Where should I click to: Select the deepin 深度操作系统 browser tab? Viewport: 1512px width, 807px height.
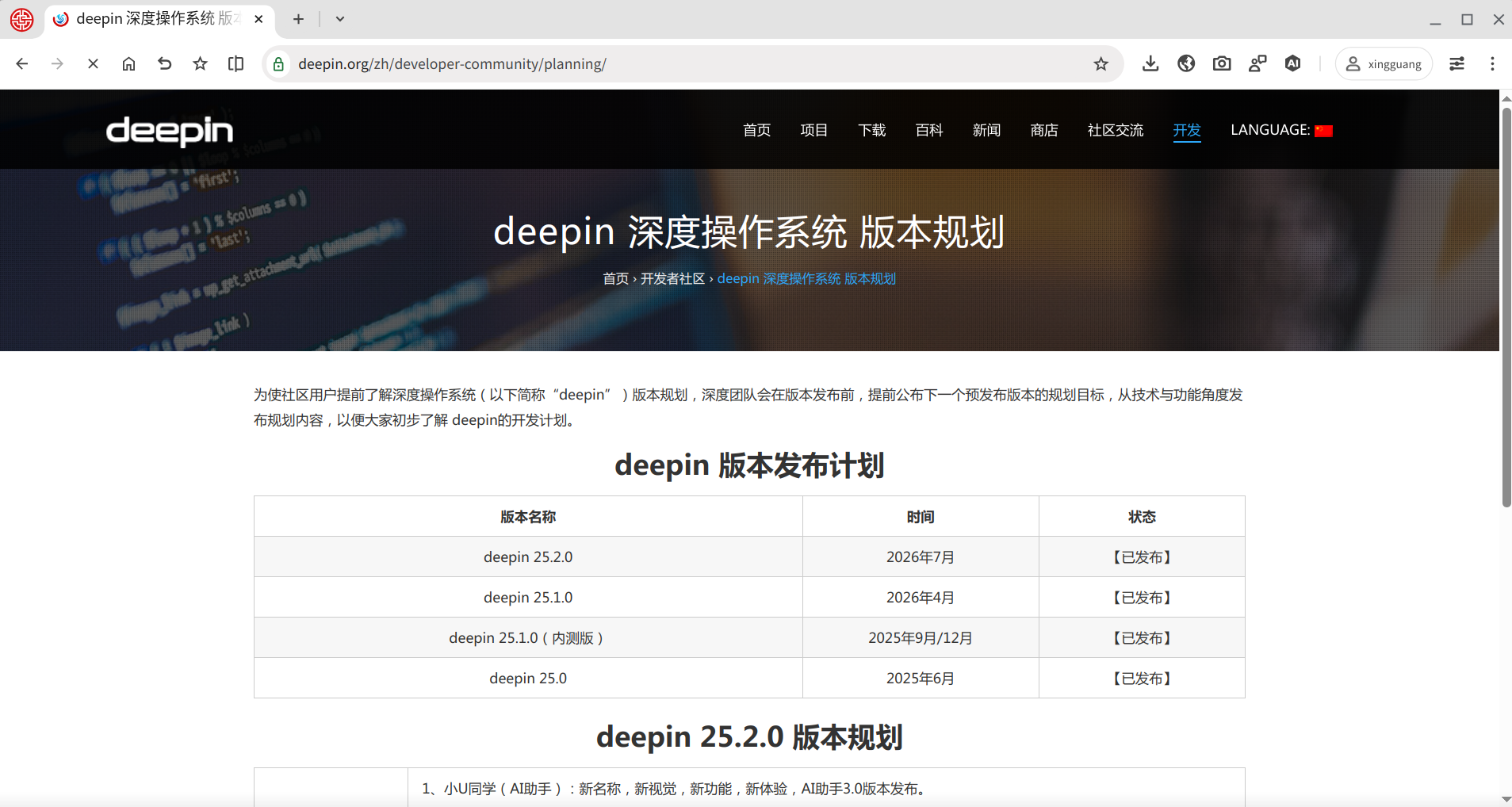tap(159, 19)
